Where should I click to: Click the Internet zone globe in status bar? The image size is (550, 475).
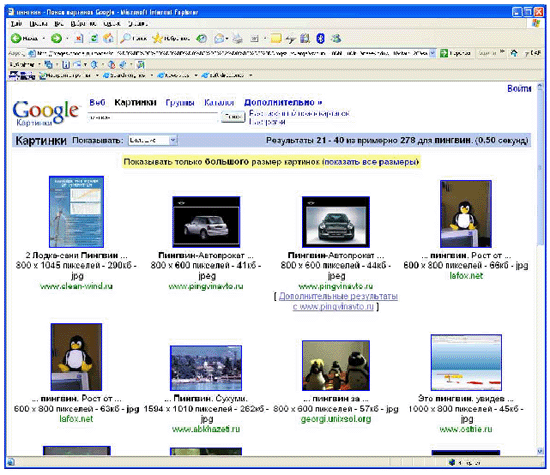click(452, 462)
